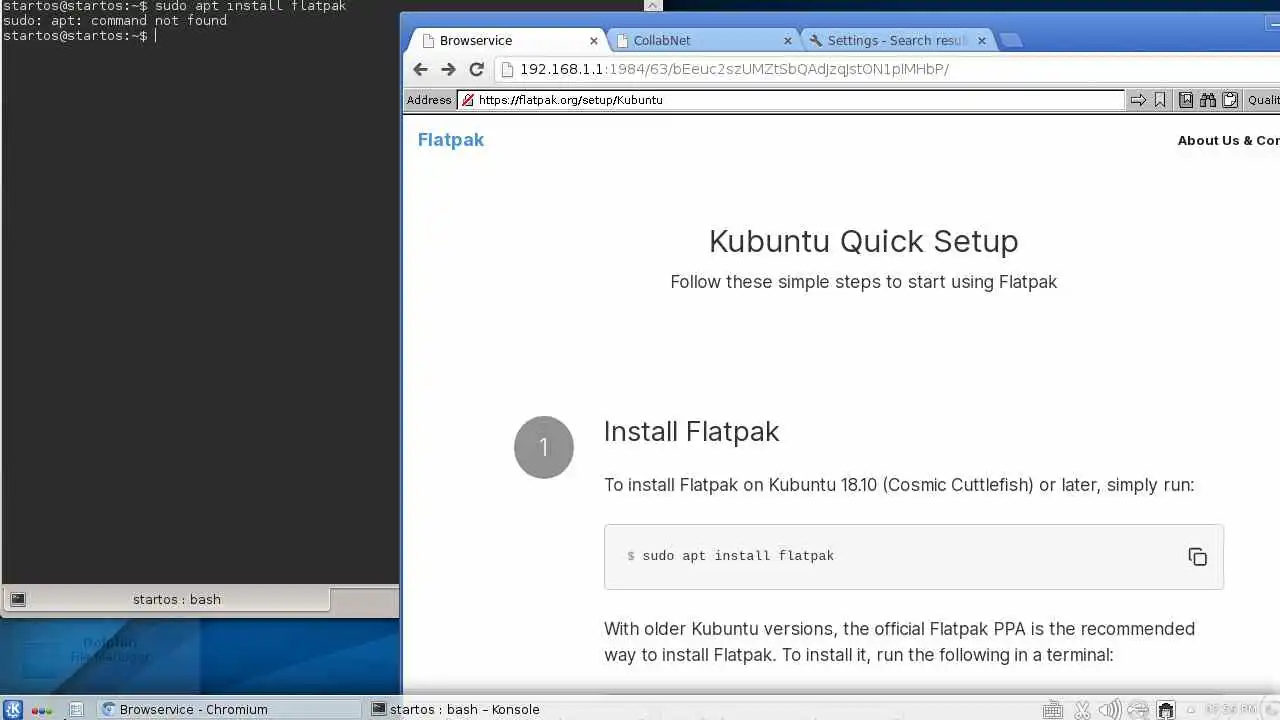1280x720 pixels.
Task: Click the 'Install Flatpak' heading
Action: click(x=691, y=431)
